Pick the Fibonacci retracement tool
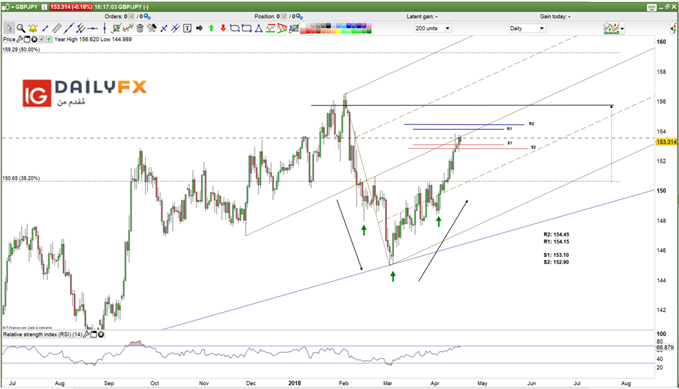 pos(271,29)
